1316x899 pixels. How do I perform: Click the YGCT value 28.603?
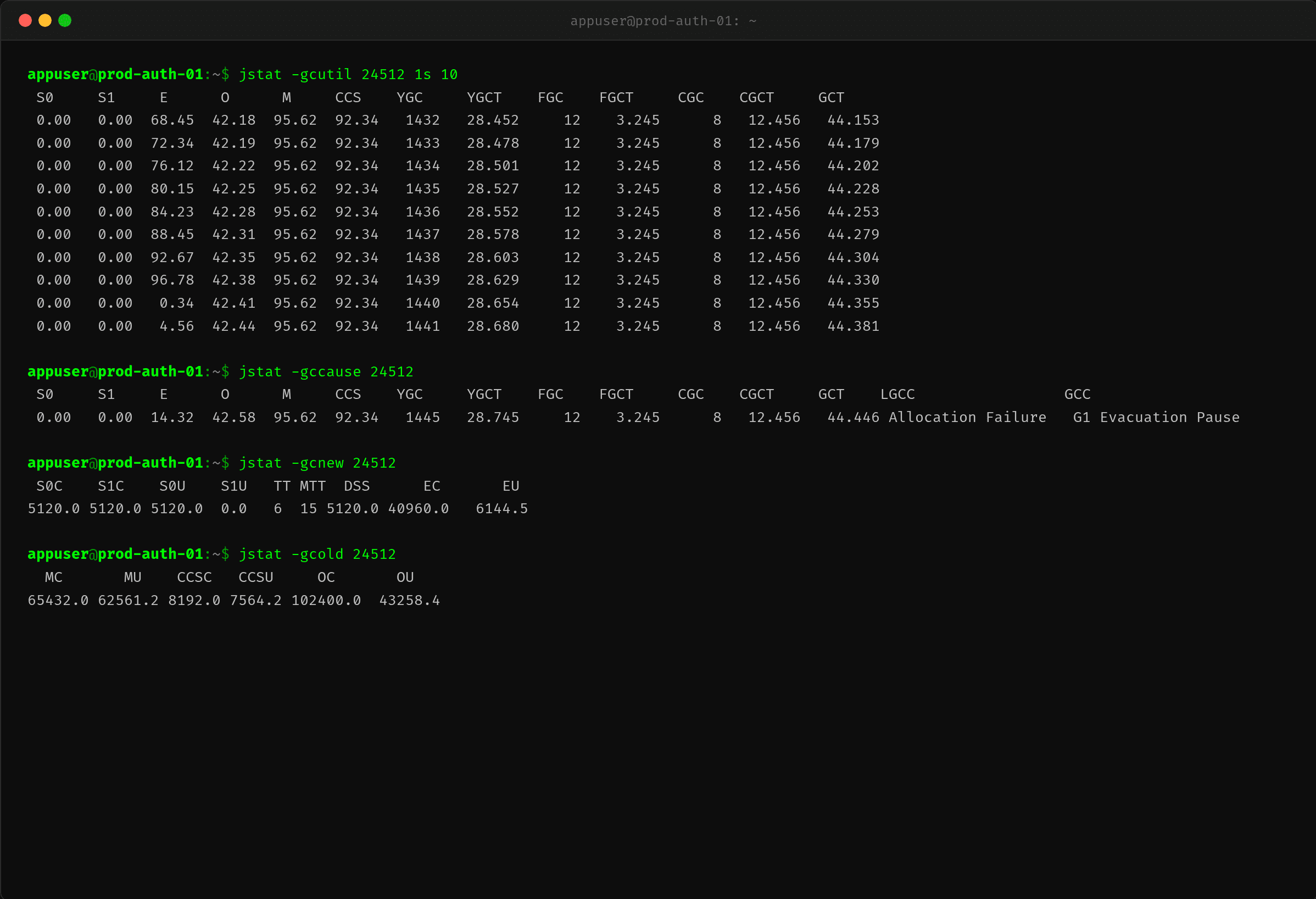coord(493,257)
